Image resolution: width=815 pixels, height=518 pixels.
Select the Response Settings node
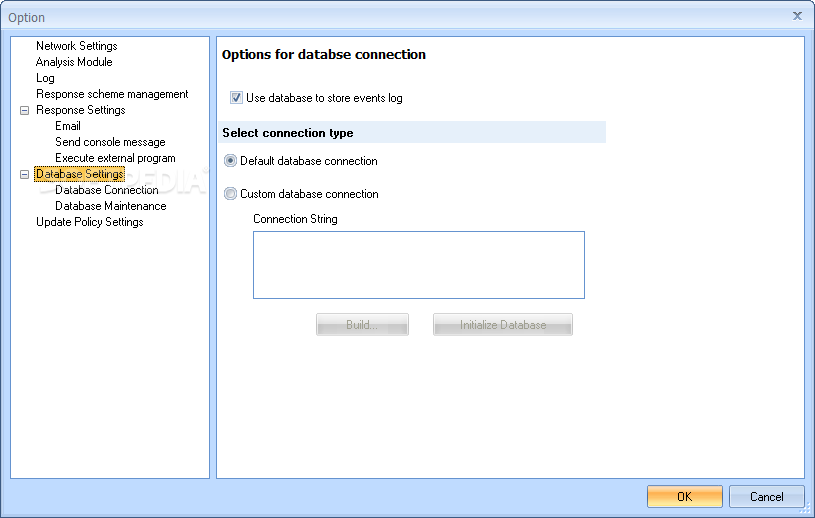[x=81, y=110]
